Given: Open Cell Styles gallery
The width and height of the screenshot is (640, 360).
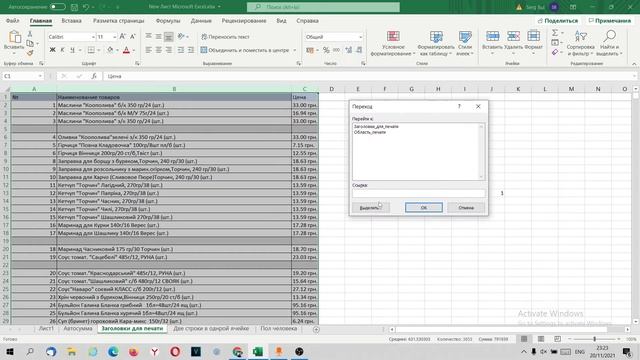Looking at the screenshot, I should (x=464, y=43).
